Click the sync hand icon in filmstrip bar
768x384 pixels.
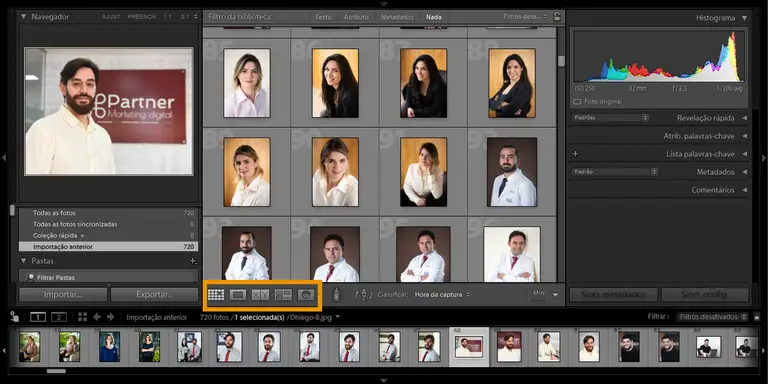14,317
